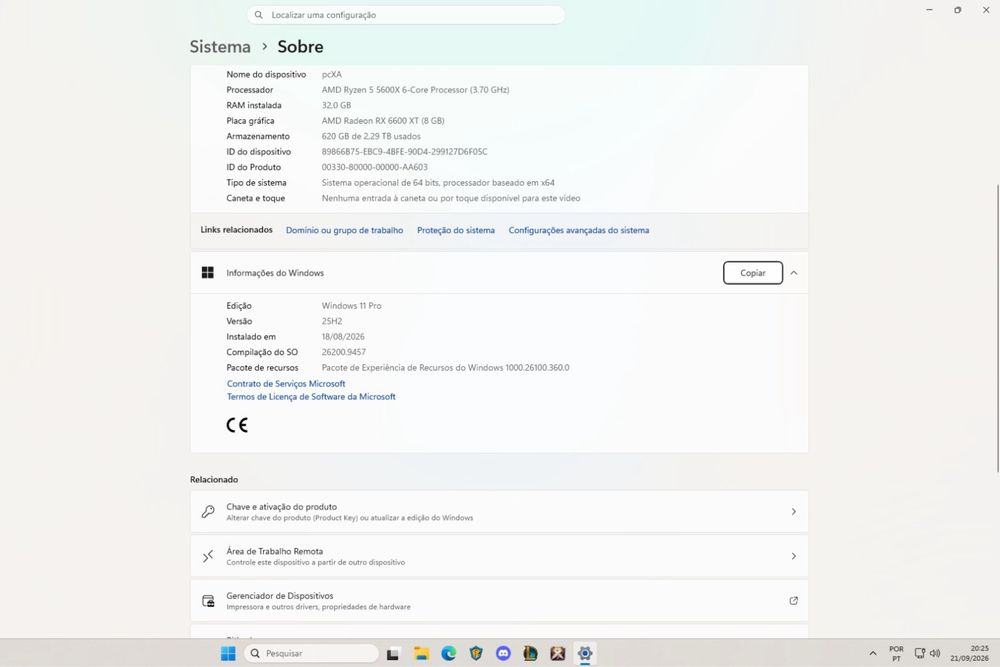Select the edition value Windows 11 Pro
The image size is (1000, 667).
point(351,306)
